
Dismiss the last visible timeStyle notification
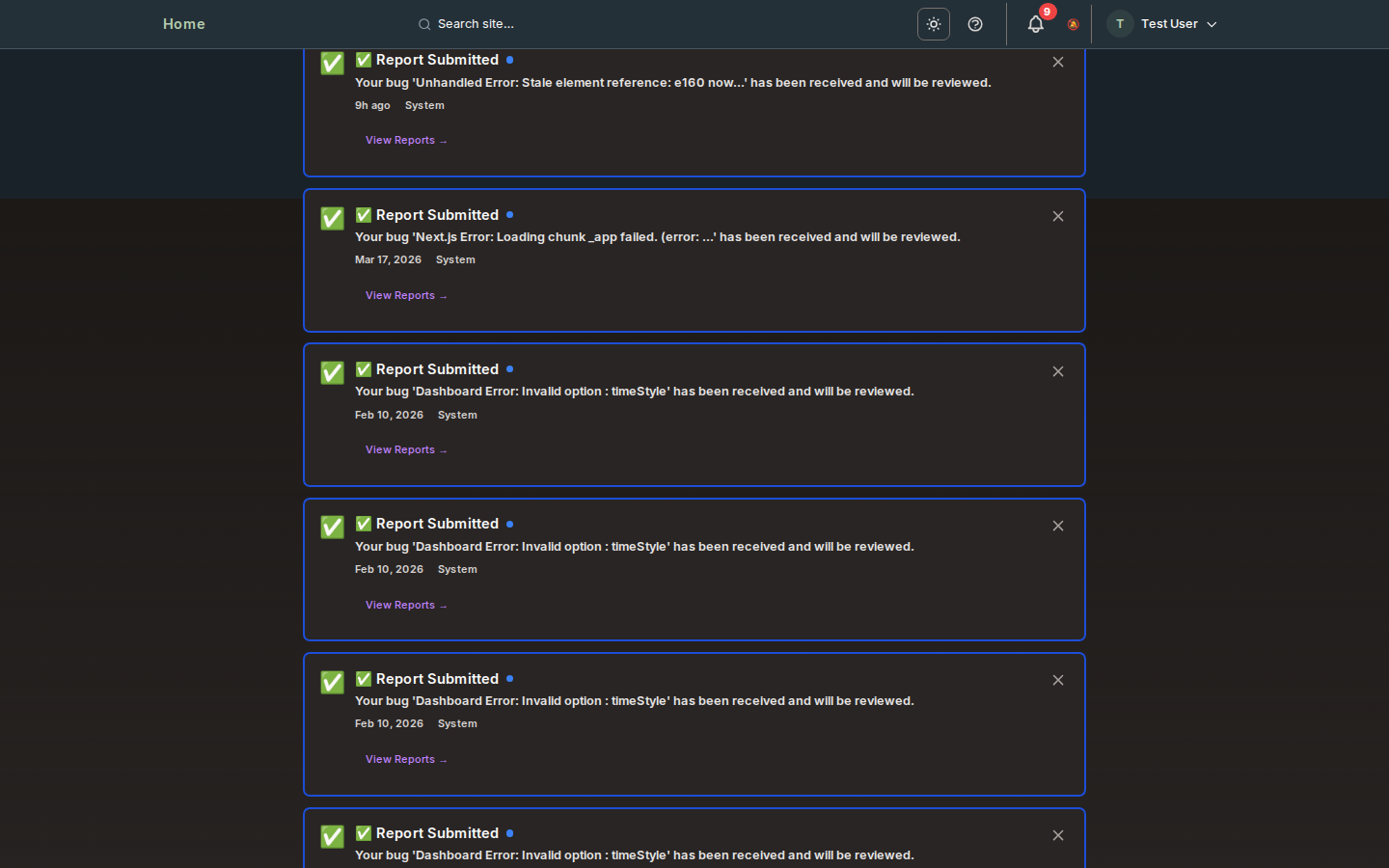[x=1058, y=835]
